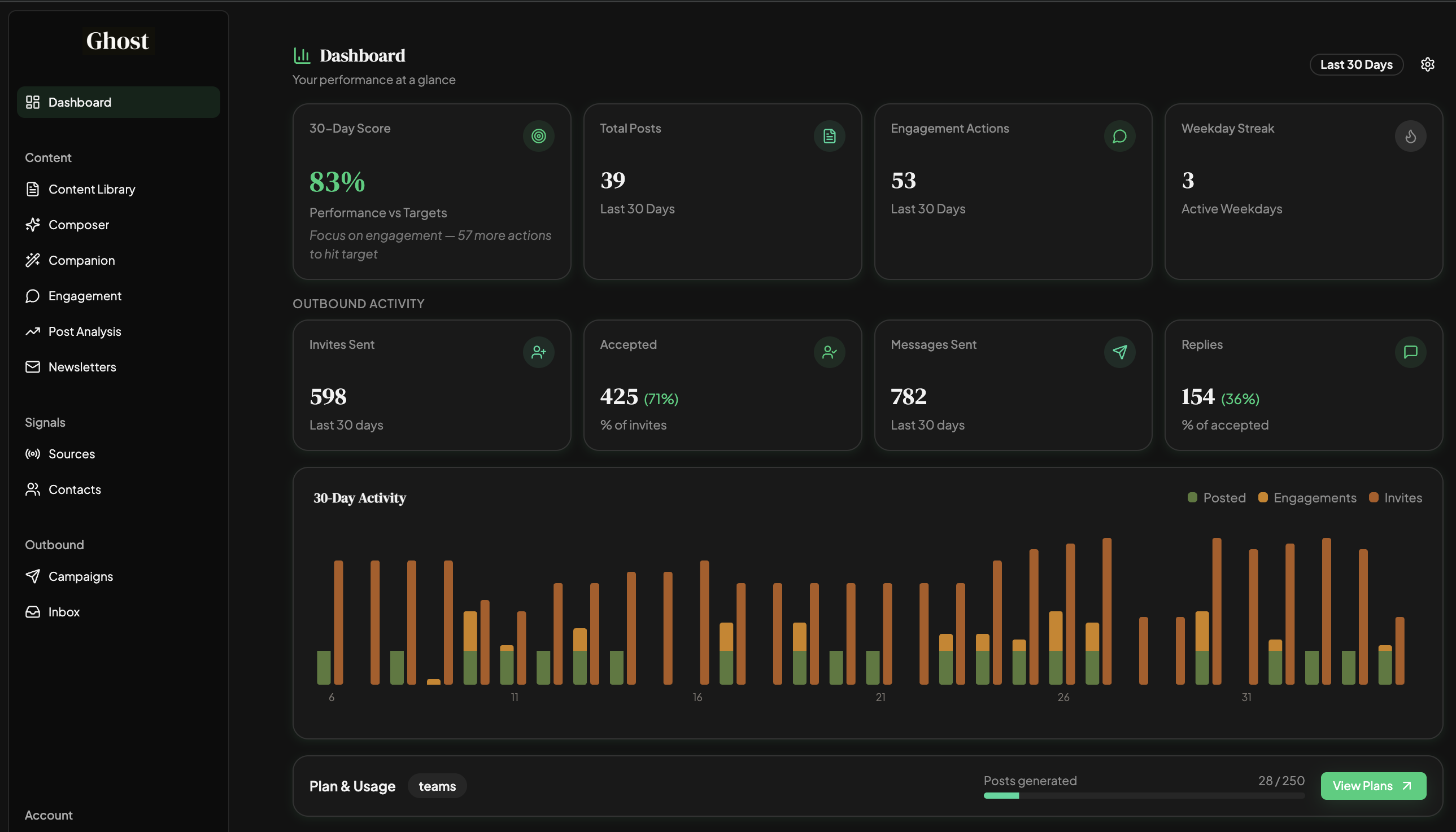Switch to the Dashboard tab

(x=80, y=102)
